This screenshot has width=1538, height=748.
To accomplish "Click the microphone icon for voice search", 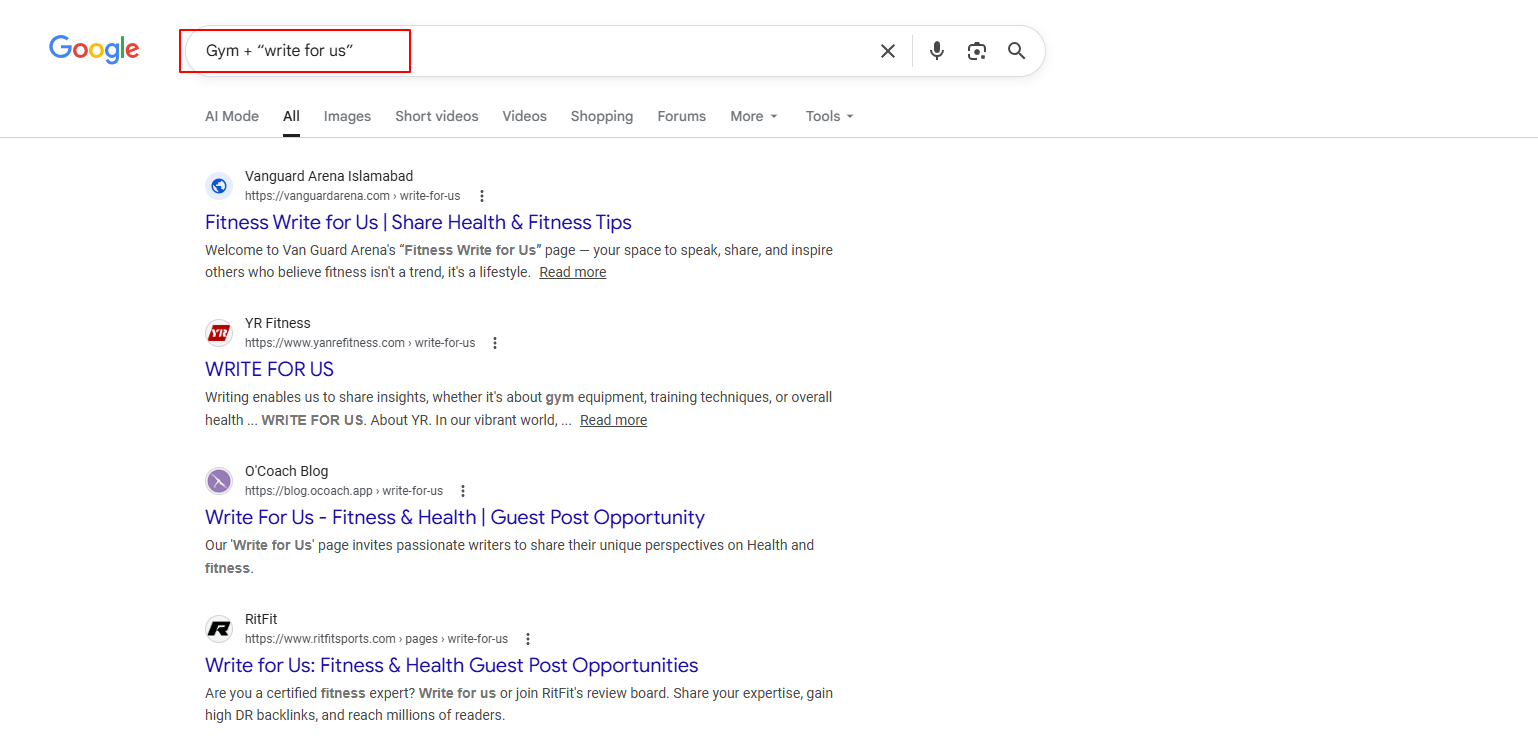I will coord(936,50).
